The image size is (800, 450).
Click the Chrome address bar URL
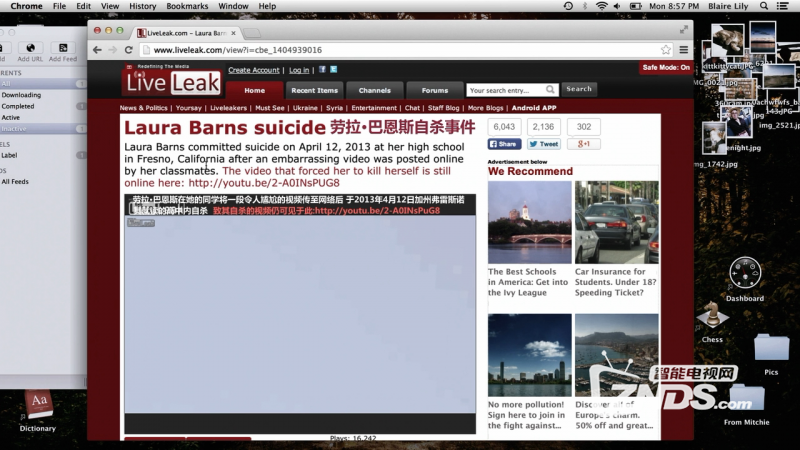[x=238, y=50]
